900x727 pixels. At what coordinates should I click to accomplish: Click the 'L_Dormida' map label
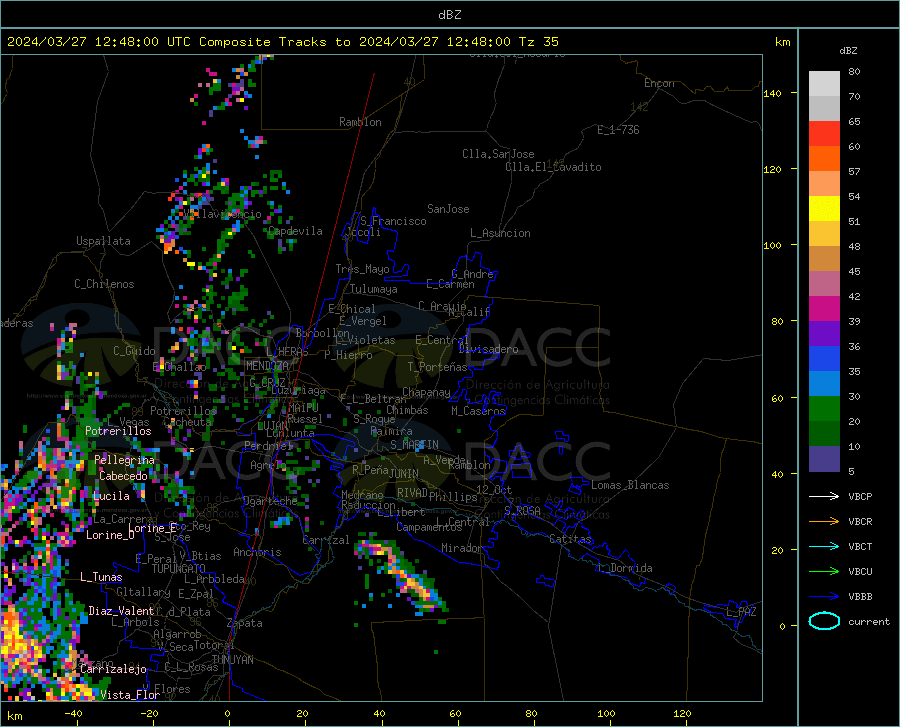pyautogui.click(x=624, y=568)
